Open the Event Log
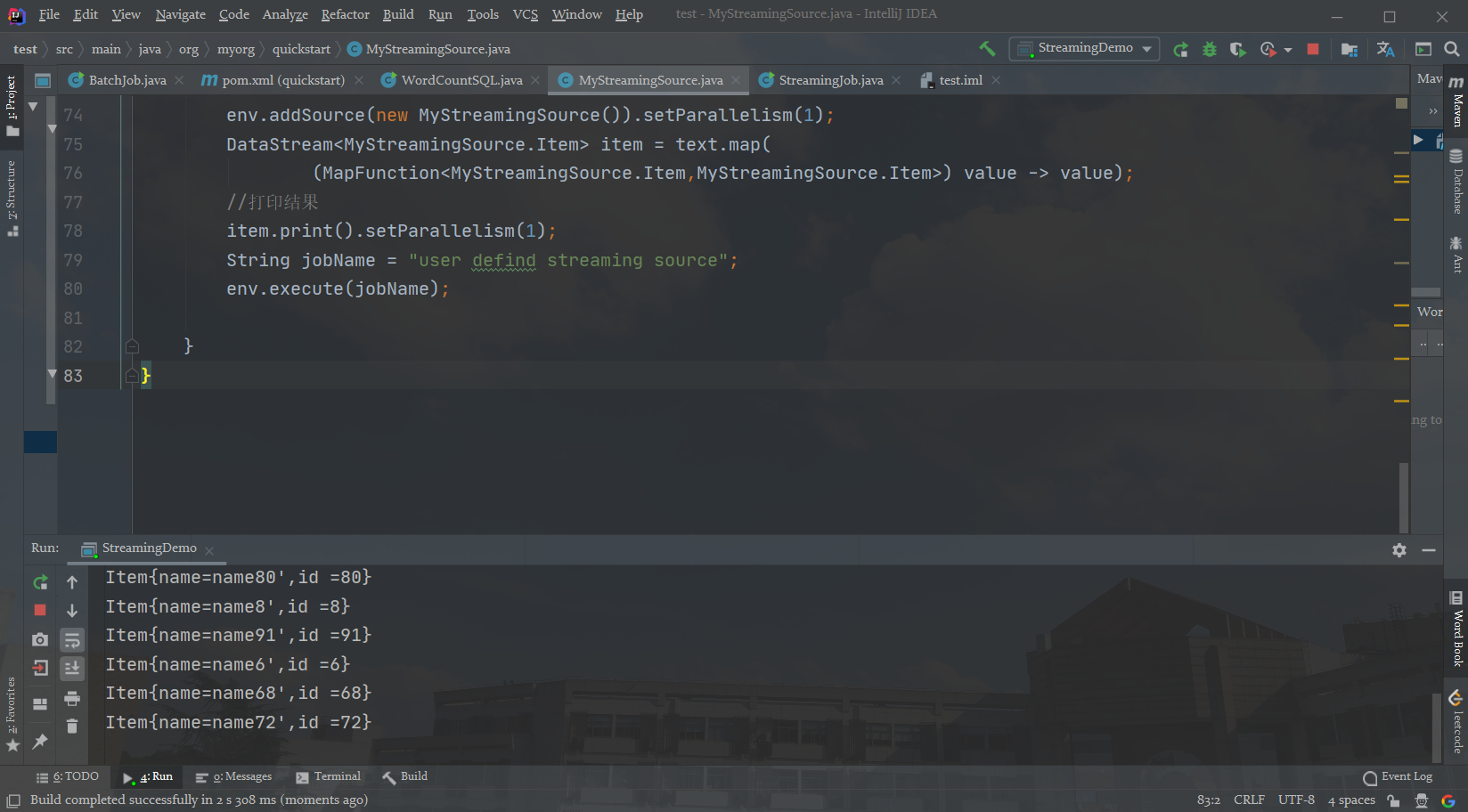 [1398, 777]
